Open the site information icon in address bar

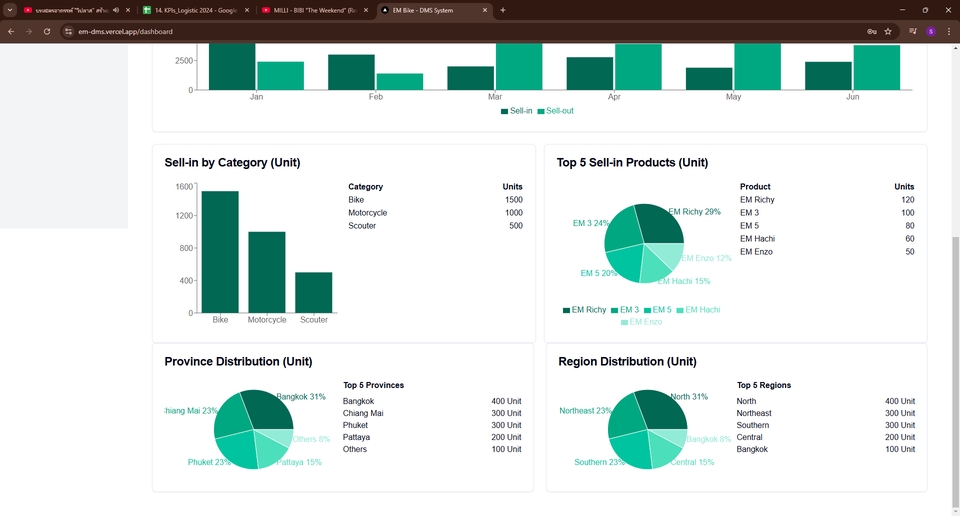[69, 31]
